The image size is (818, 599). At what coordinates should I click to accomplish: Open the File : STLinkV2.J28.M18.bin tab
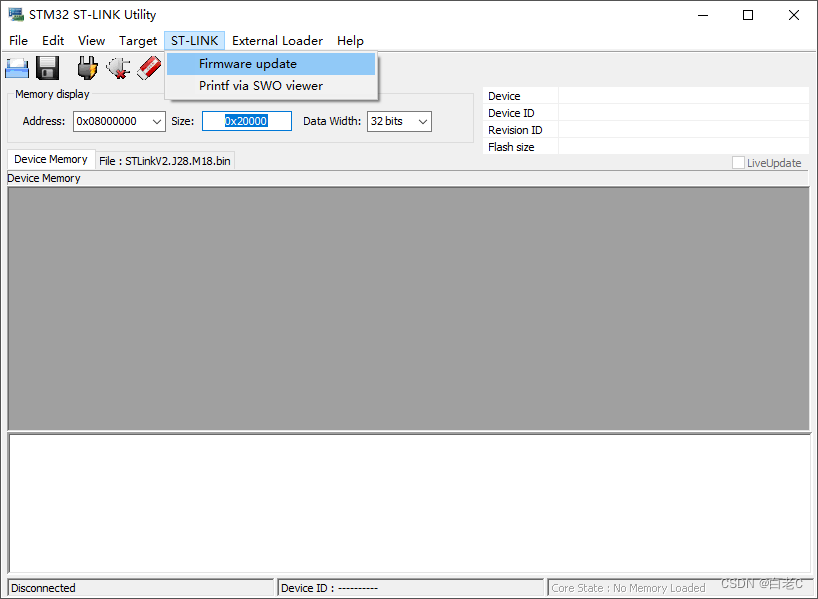164,160
